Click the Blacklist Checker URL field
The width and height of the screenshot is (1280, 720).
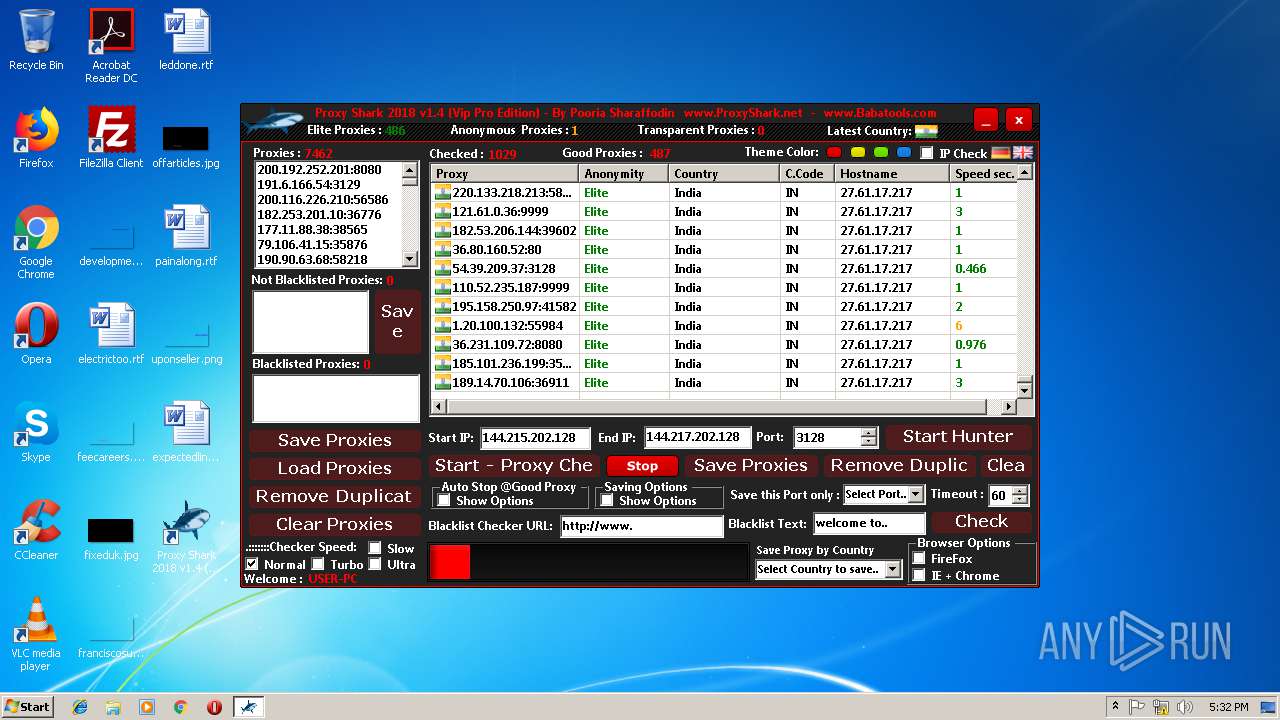(x=641, y=526)
